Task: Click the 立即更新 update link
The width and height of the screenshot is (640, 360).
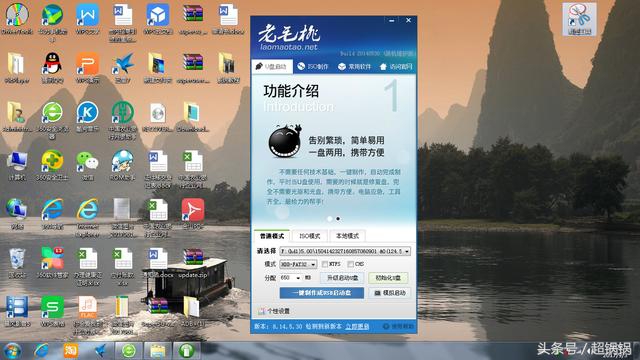Action: pyautogui.click(x=357, y=326)
